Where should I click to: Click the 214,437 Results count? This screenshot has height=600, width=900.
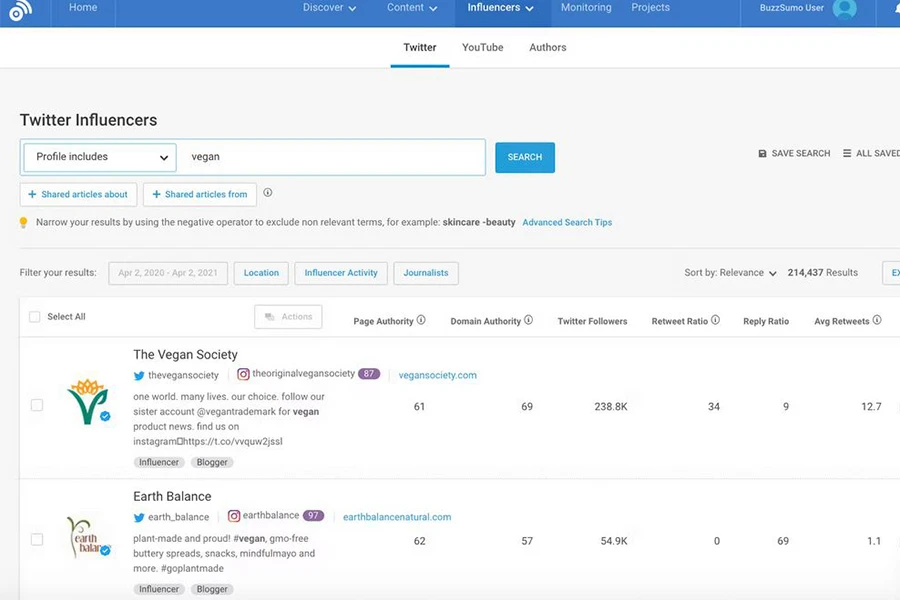coord(823,273)
